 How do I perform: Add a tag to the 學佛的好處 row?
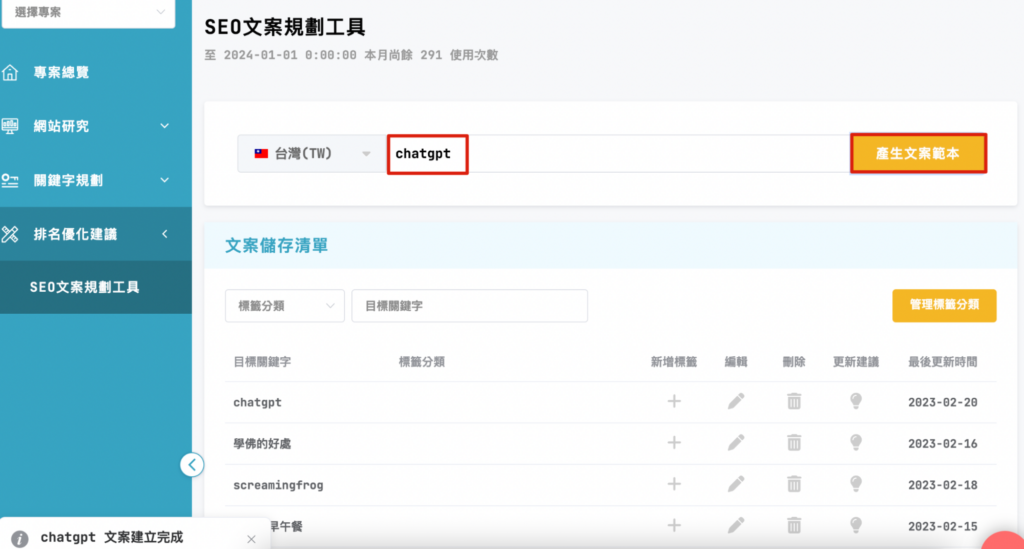(x=674, y=443)
